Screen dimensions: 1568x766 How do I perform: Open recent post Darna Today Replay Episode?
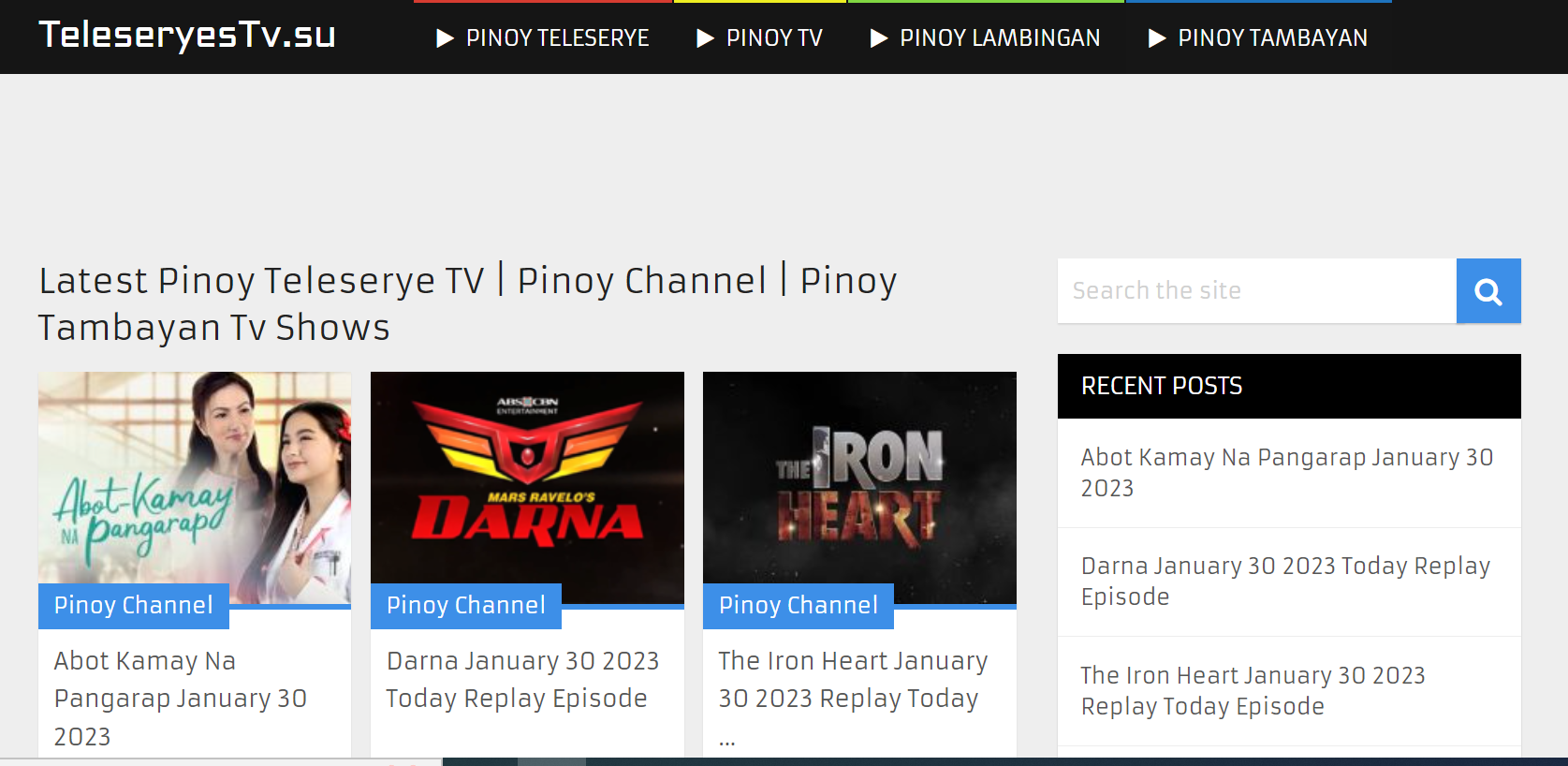pyautogui.click(x=1285, y=582)
